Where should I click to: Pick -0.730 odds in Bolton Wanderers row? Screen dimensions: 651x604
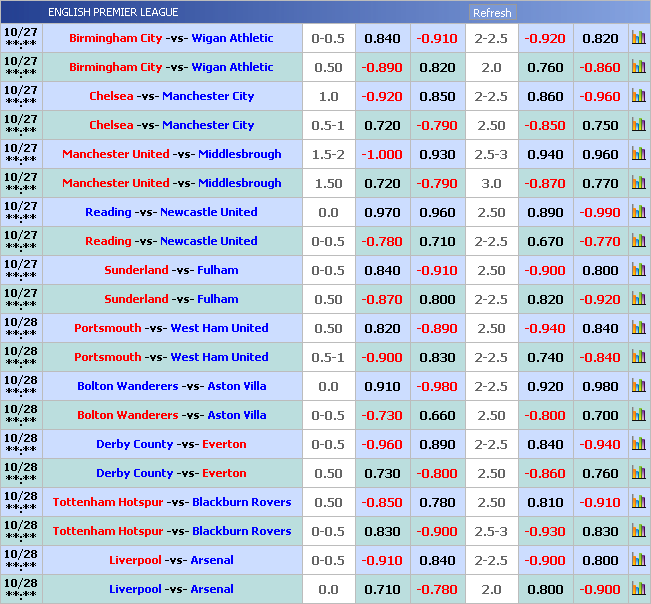[382, 416]
